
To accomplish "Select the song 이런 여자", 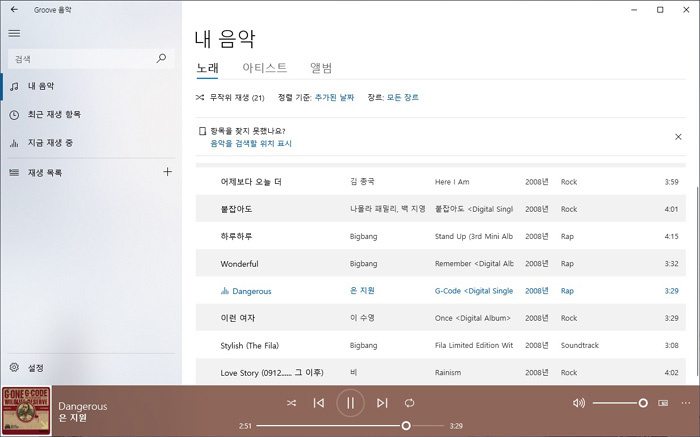I will pos(238,318).
